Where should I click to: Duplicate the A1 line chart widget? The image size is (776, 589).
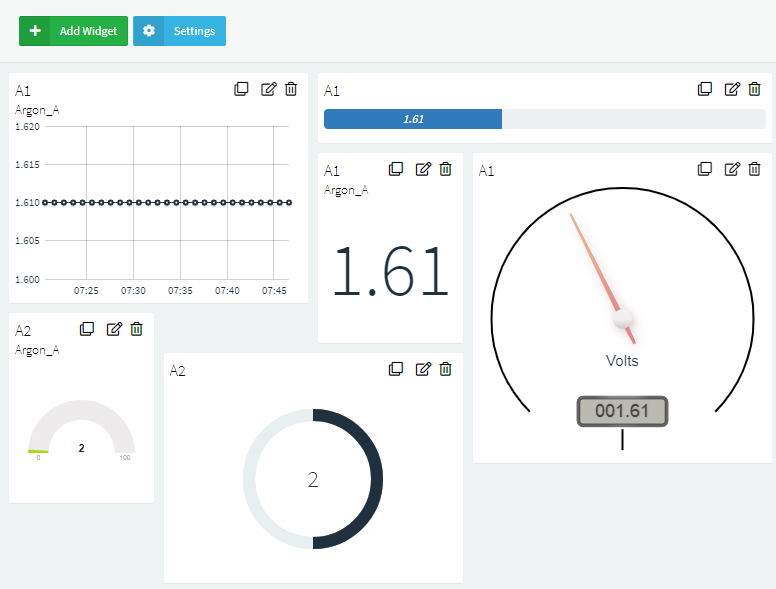click(x=241, y=89)
